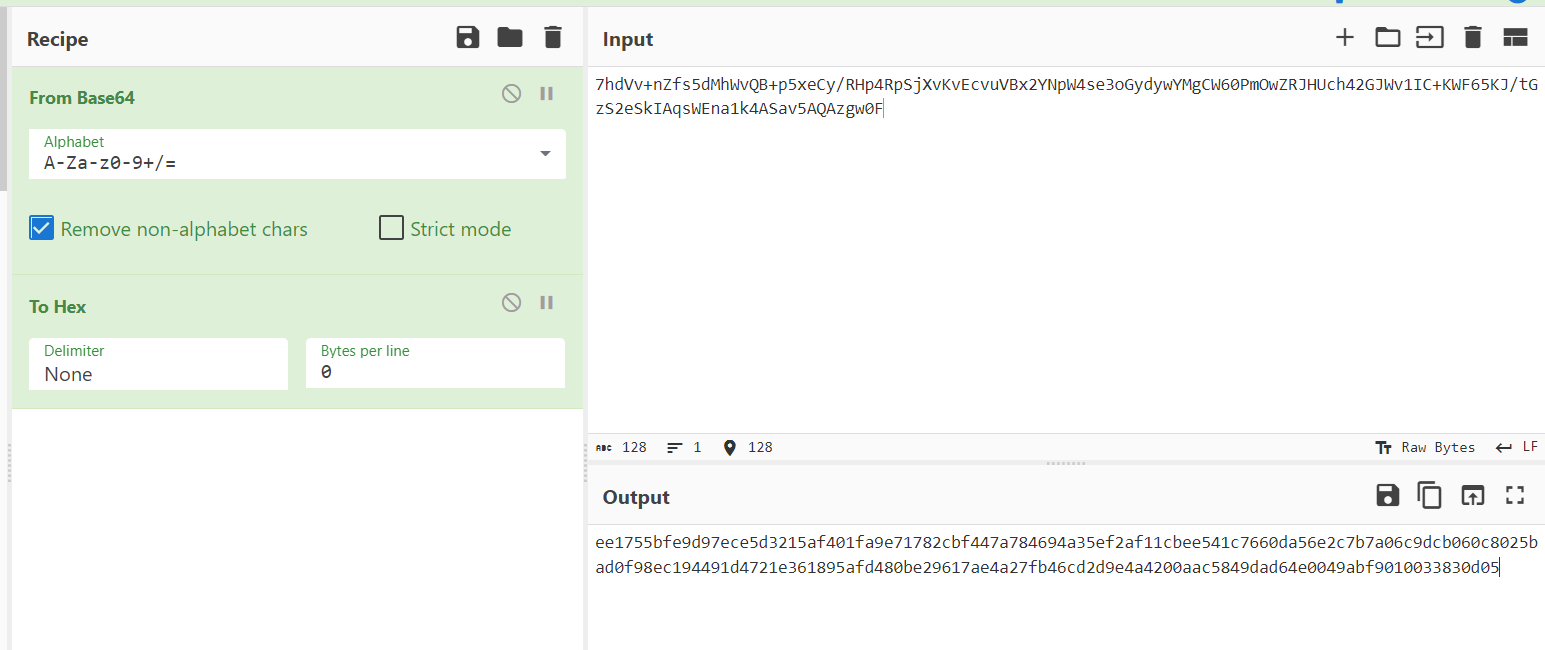Clear recipe with trash icon

(x=553, y=38)
